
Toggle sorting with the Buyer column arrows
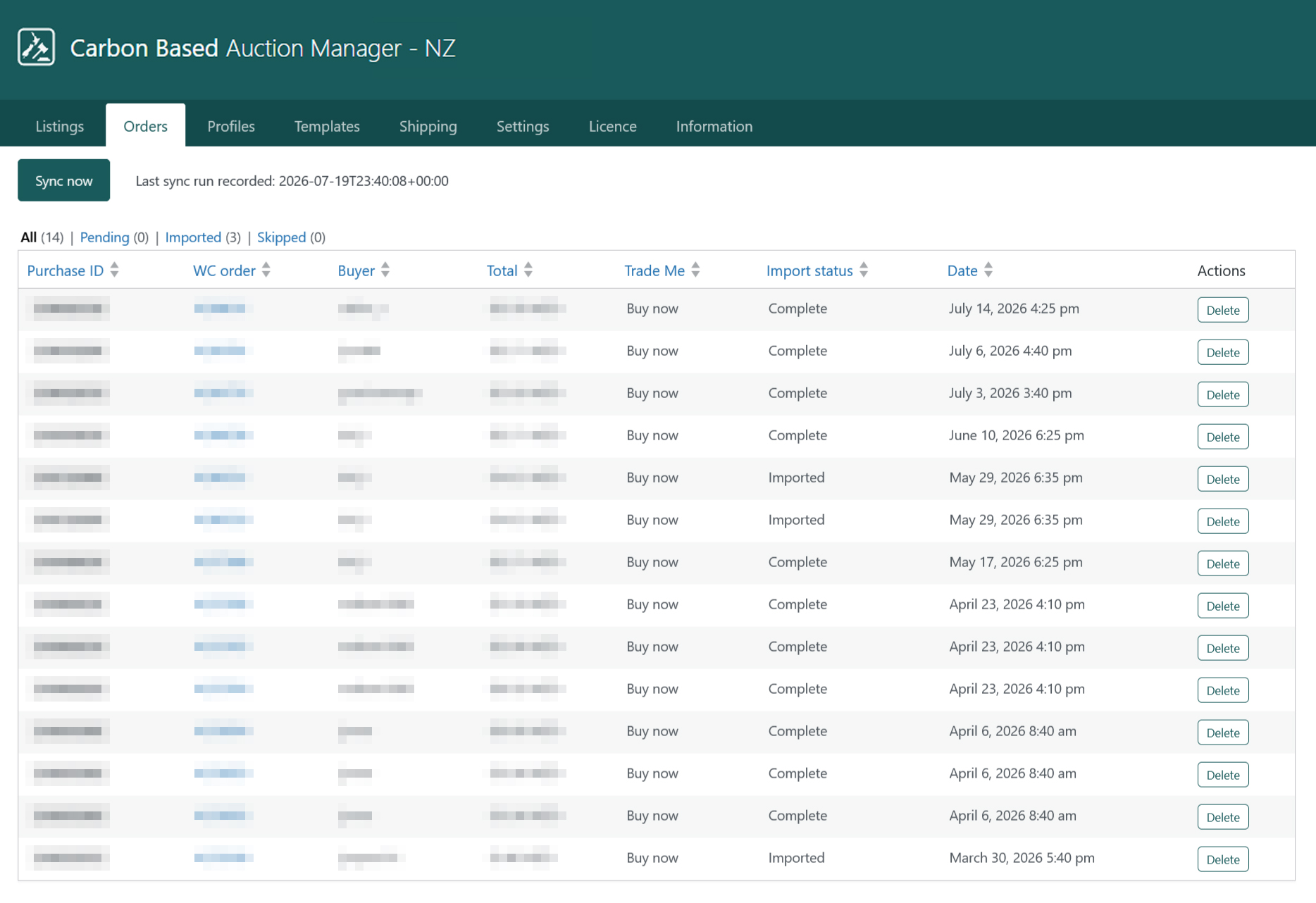385,270
